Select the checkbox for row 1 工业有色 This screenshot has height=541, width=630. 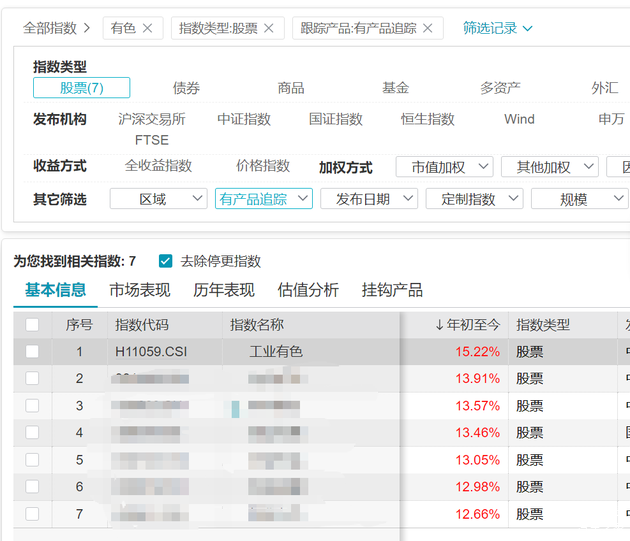(x=33, y=352)
